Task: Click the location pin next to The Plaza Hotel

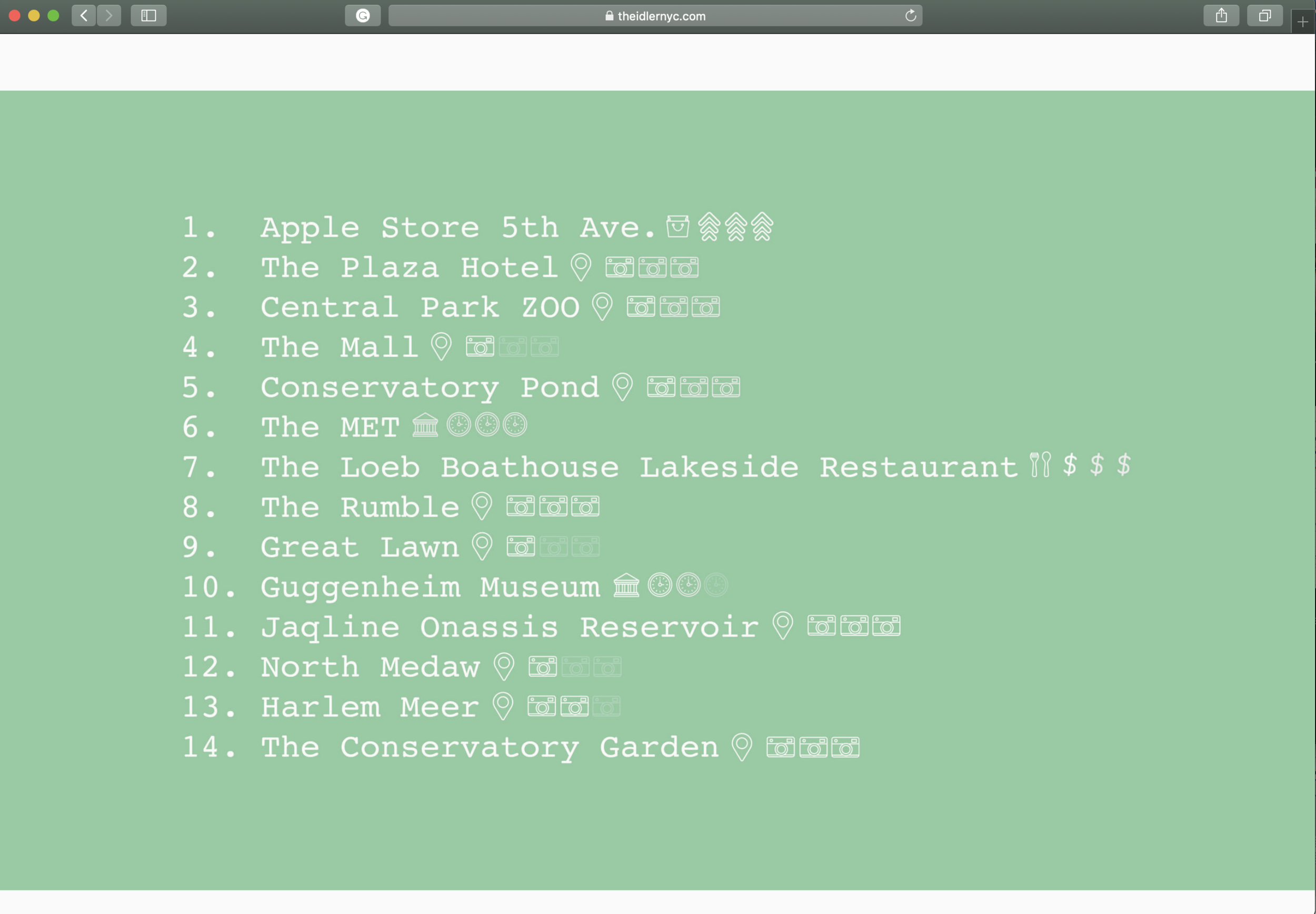Action: pyautogui.click(x=581, y=267)
